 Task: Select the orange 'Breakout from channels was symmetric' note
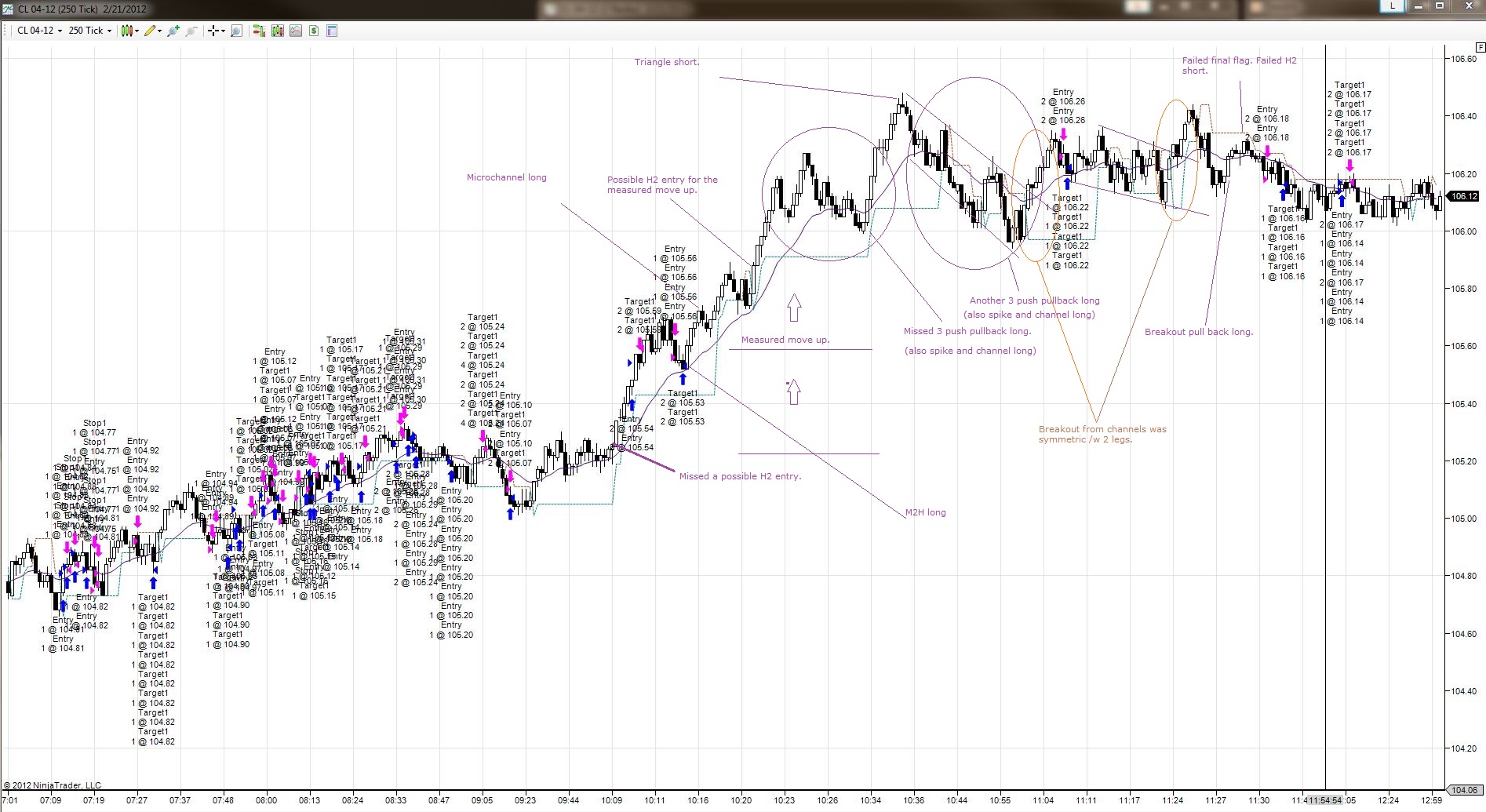click(x=1102, y=434)
